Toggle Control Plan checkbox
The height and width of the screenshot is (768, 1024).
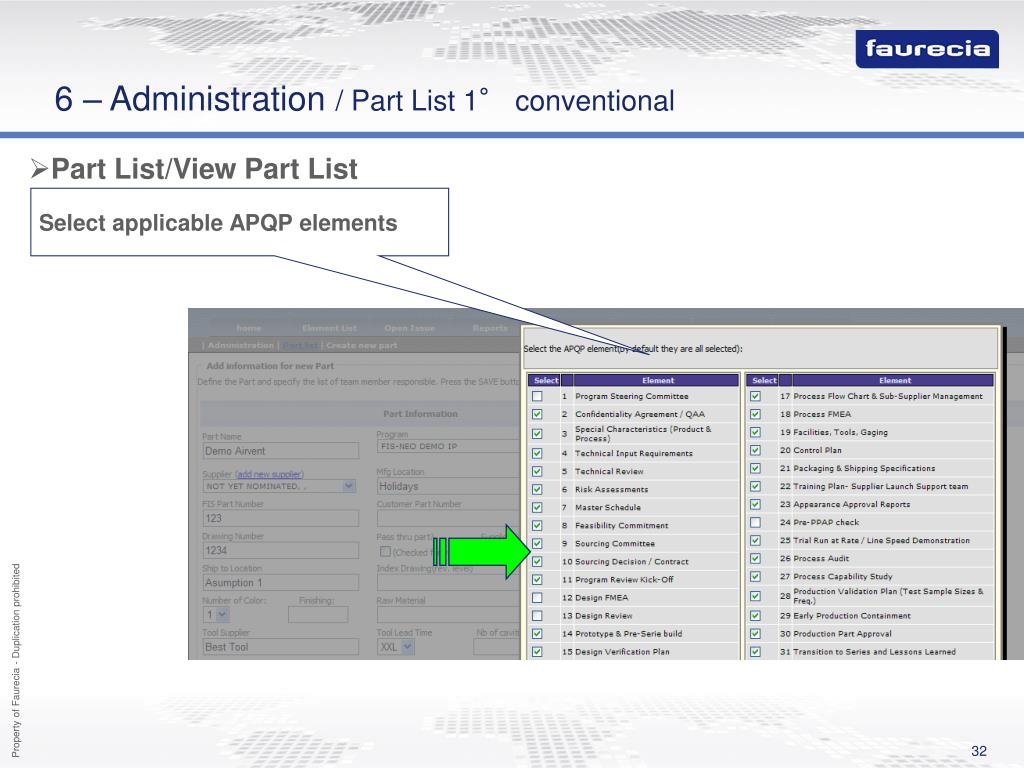pyautogui.click(x=755, y=451)
